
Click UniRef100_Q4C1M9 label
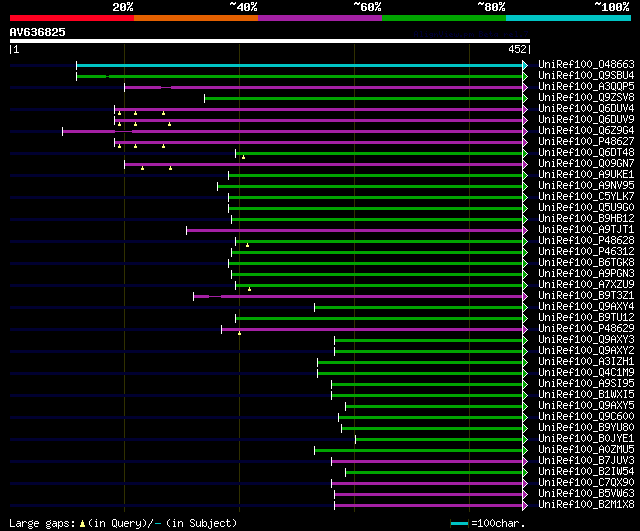pyautogui.click(x=586, y=373)
